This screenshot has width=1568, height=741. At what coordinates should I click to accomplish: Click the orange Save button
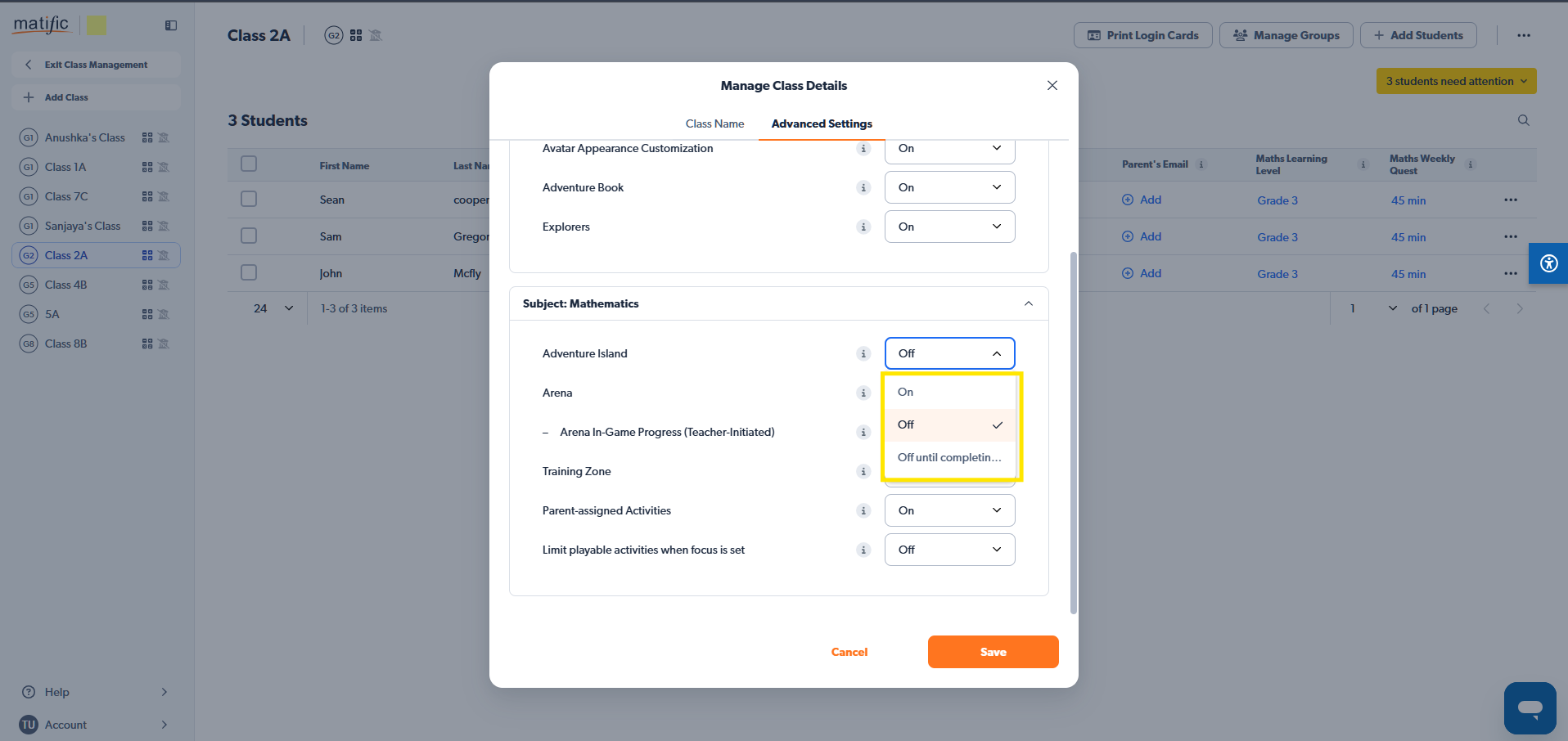point(993,652)
